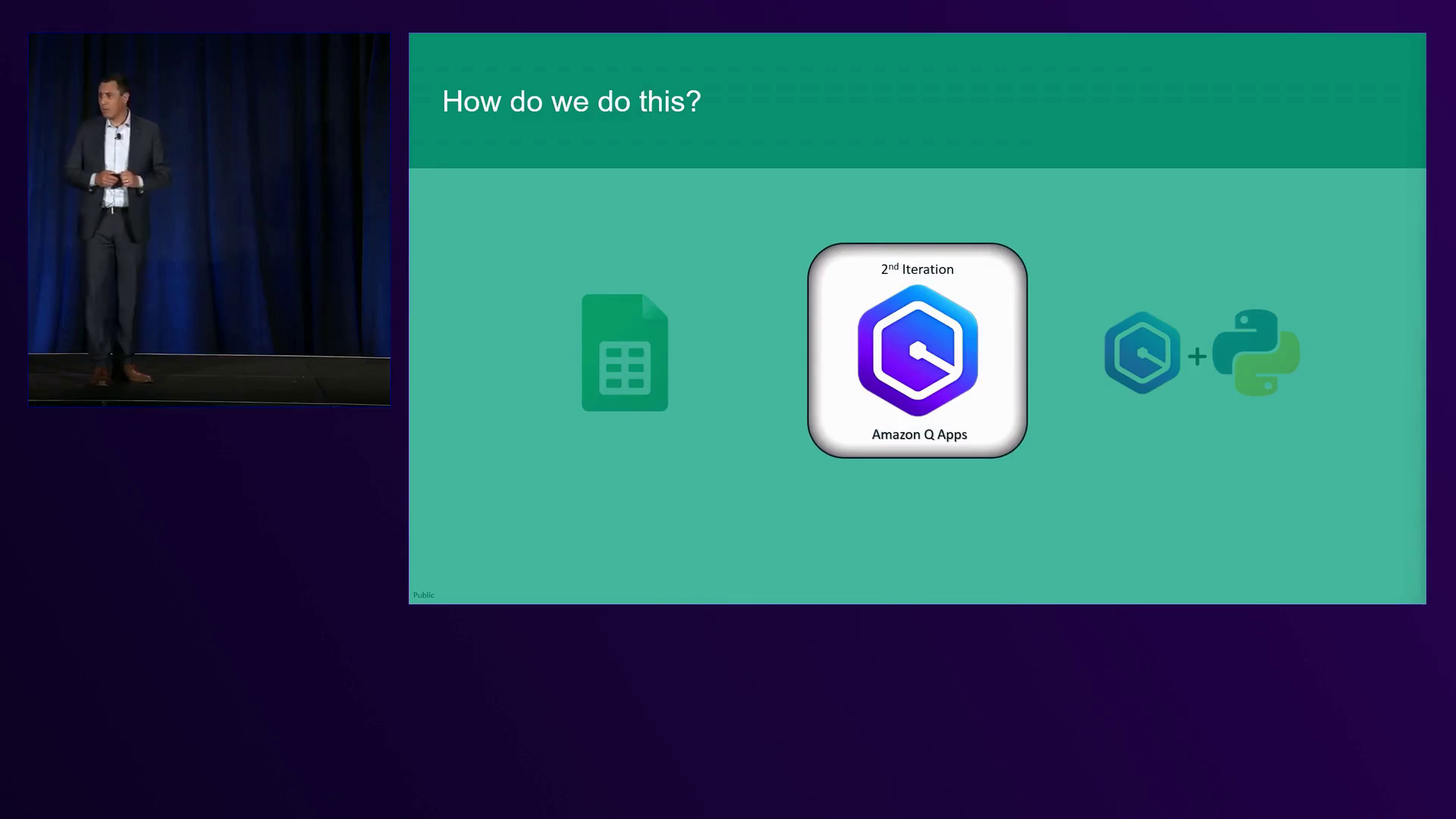The image size is (1456, 819).
Task: Click the table grid inside the Sheets icon
Action: tap(625, 368)
